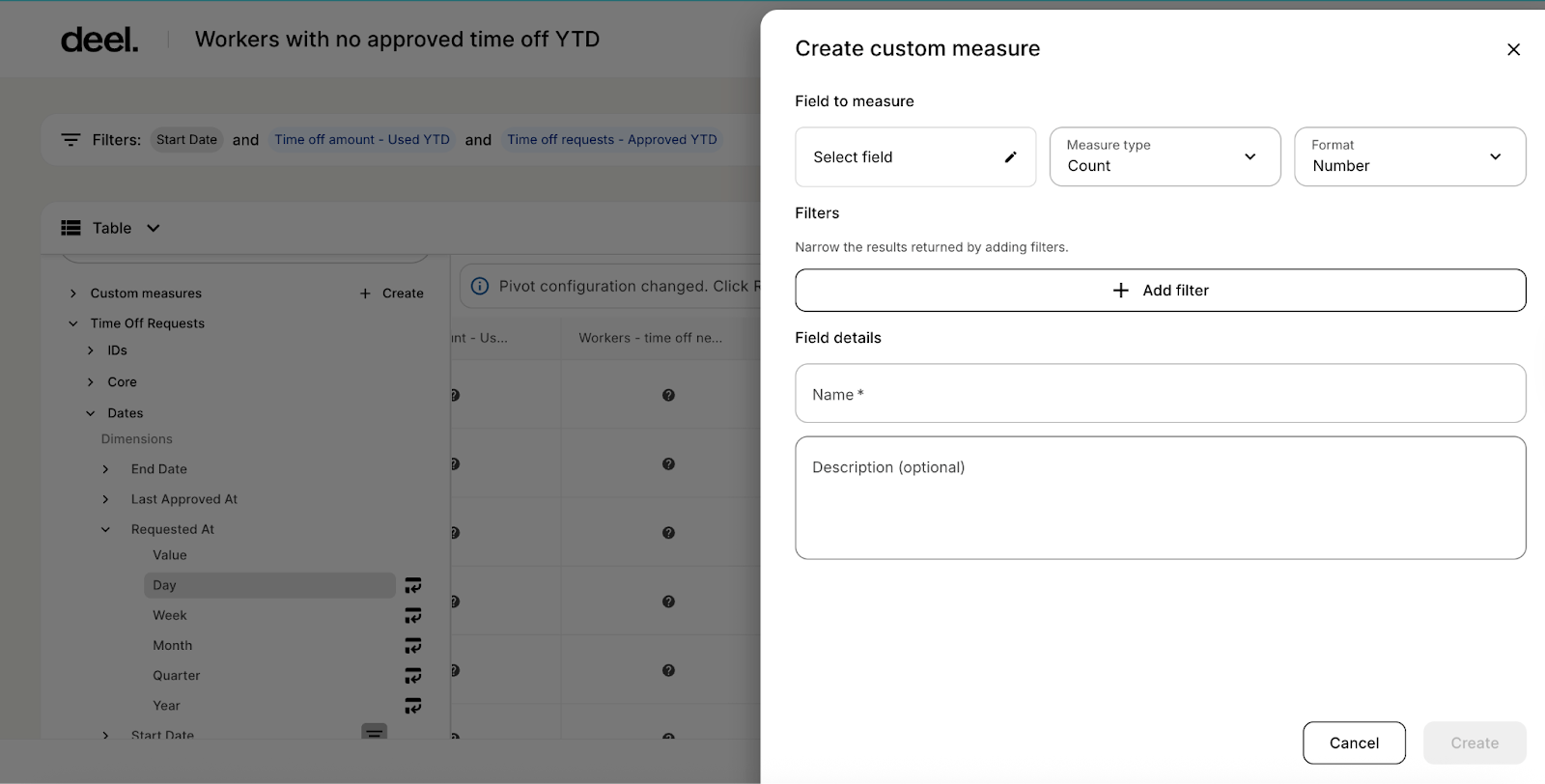Click the filter lines icon beside Filters
This screenshot has width=1545, height=784.
[70, 140]
